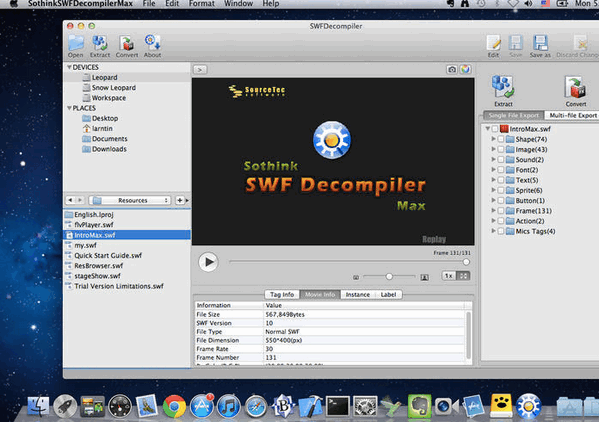Open the Resources folder dropdown
Viewport: 599px width, 422px height.
point(130,200)
